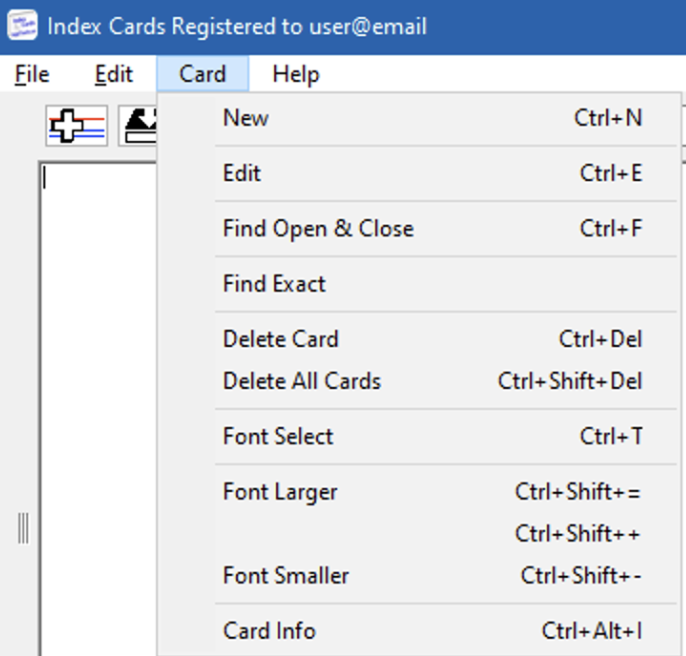Viewport: 686px width, 656px height.
Task: Open the Edit menu in menu bar
Action: [x=114, y=74]
